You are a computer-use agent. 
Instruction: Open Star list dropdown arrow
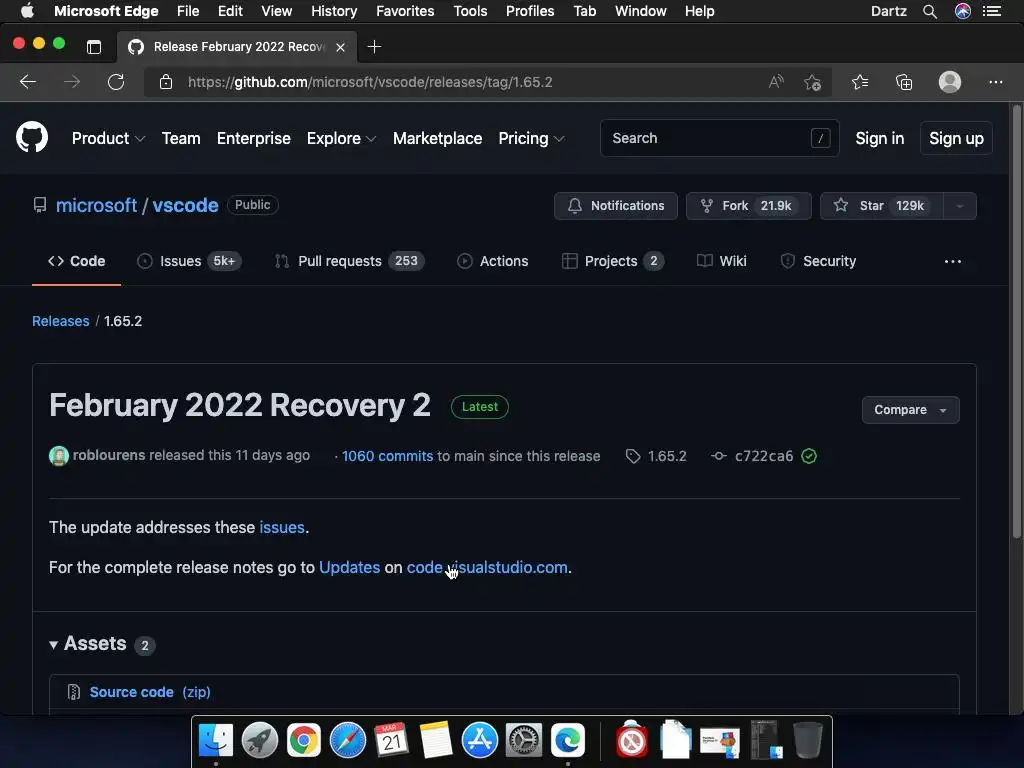[959, 206]
